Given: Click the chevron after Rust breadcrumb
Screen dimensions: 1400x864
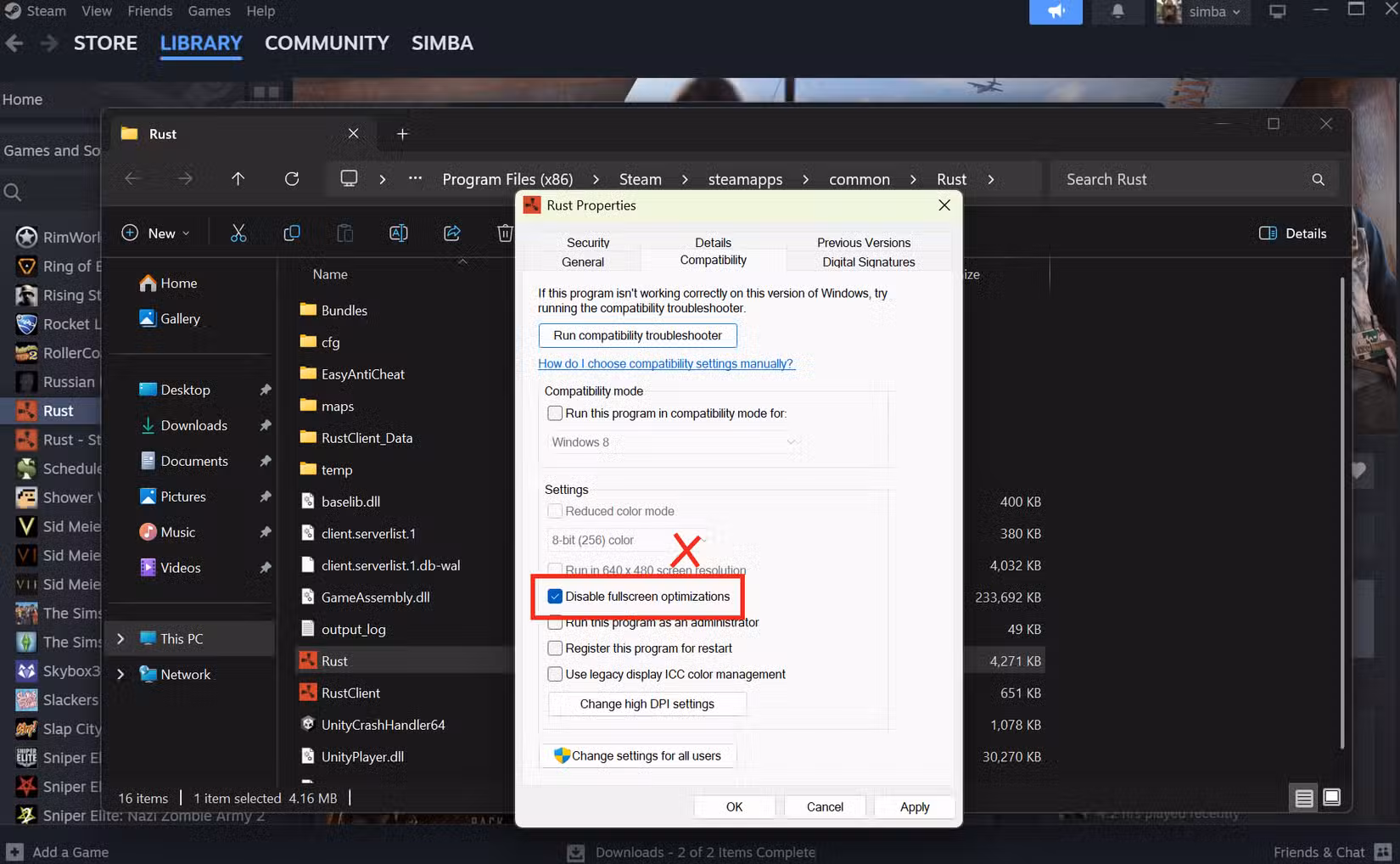Looking at the screenshot, I should (990, 179).
